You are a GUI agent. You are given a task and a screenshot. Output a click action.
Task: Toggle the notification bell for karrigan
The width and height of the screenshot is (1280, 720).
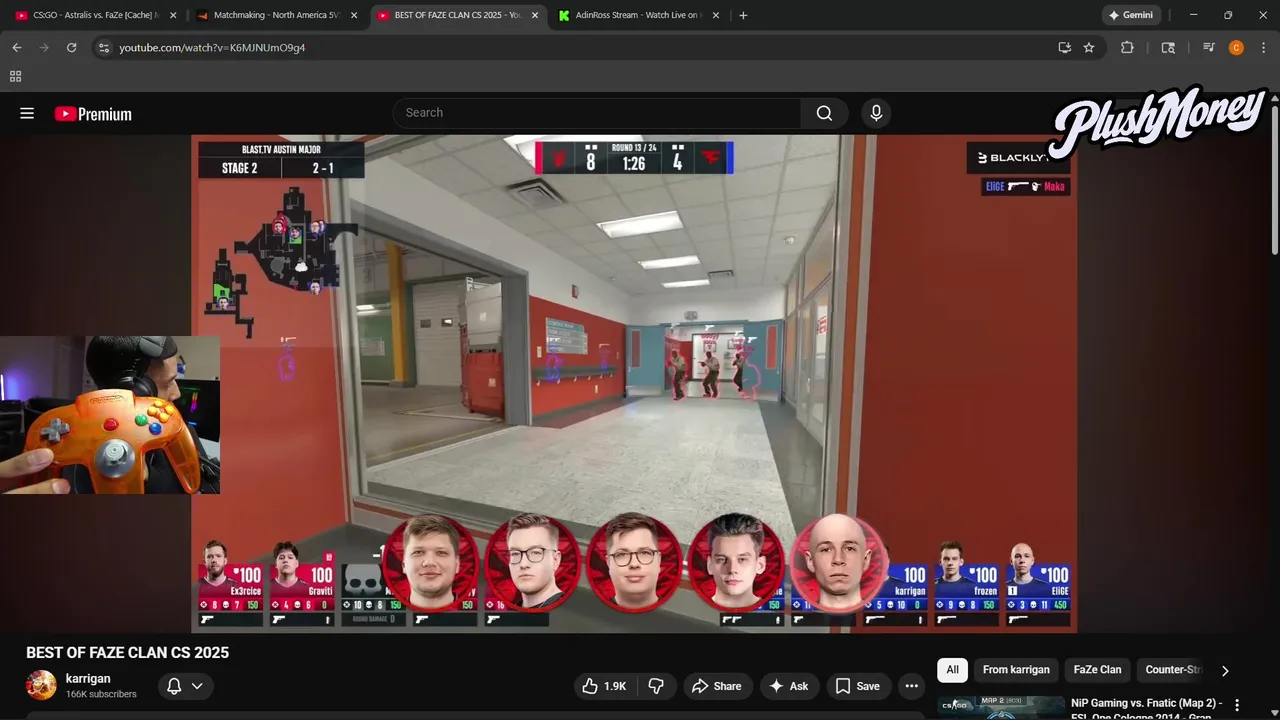pos(185,686)
